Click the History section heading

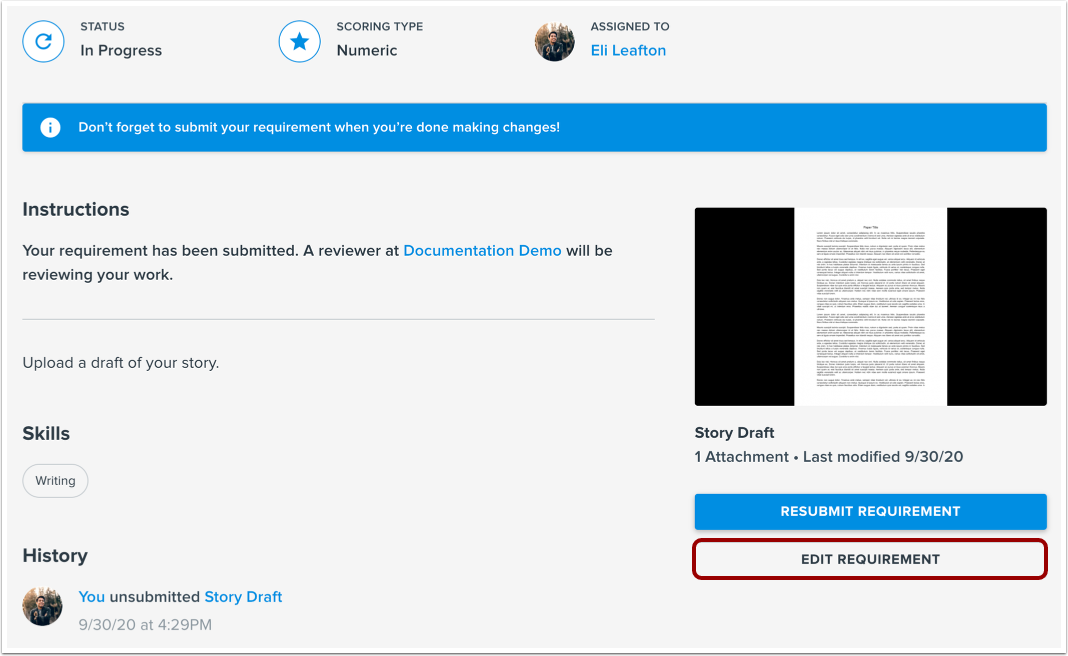pyautogui.click(x=54, y=555)
